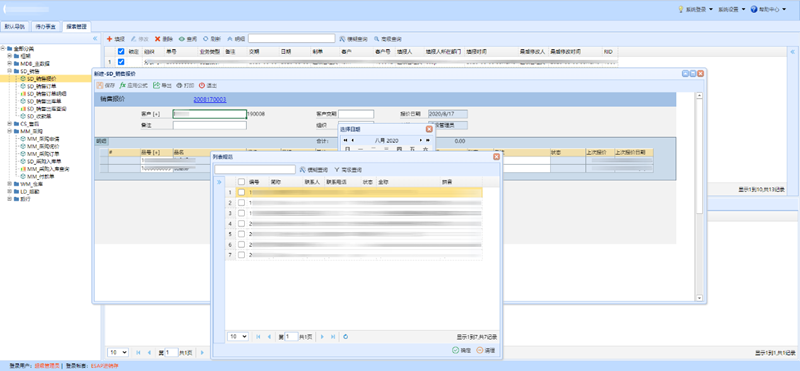Screen dimensions: 800x371
Task: Expand list dialog side panel double-arrow
Action: coord(219,182)
